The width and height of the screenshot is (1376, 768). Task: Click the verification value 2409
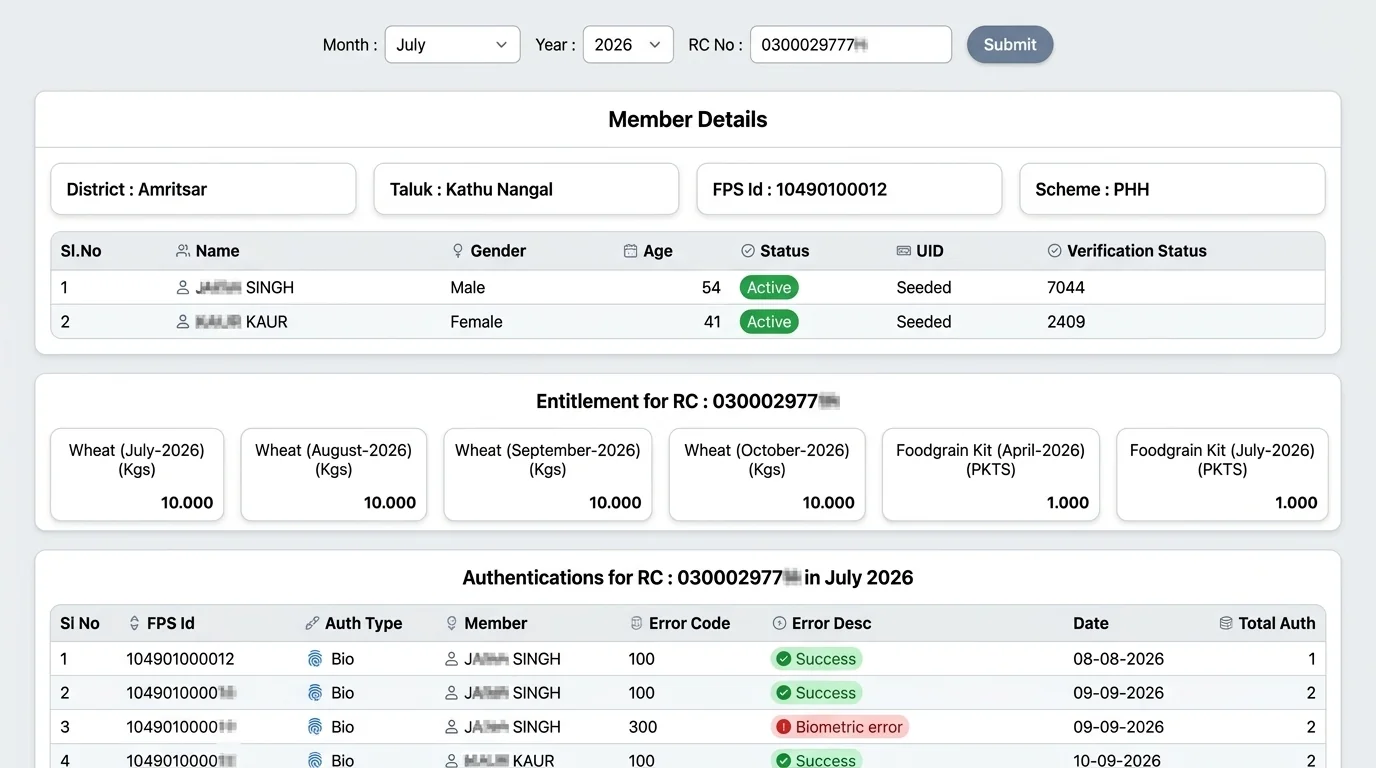[1066, 322]
